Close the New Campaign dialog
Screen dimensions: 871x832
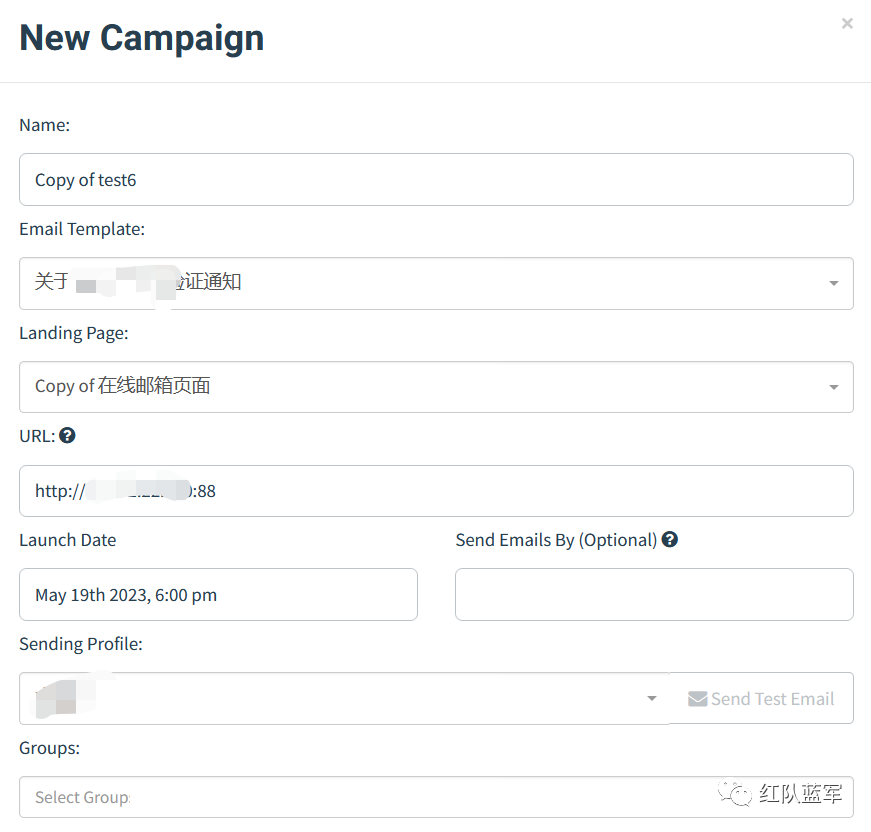pos(847,23)
